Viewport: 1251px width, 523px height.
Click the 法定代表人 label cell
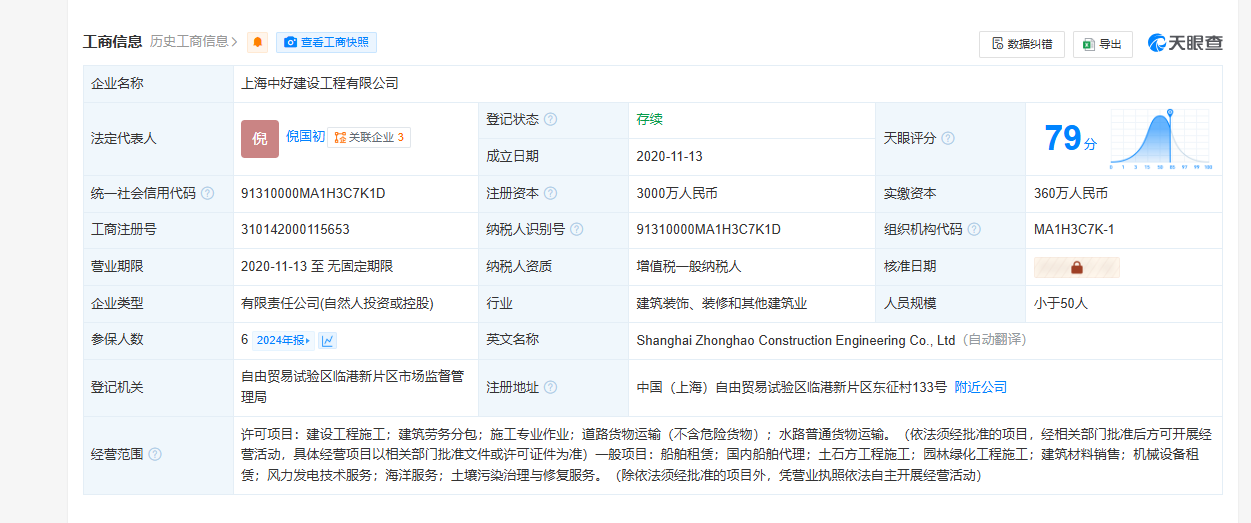pyautogui.click(x=158, y=139)
